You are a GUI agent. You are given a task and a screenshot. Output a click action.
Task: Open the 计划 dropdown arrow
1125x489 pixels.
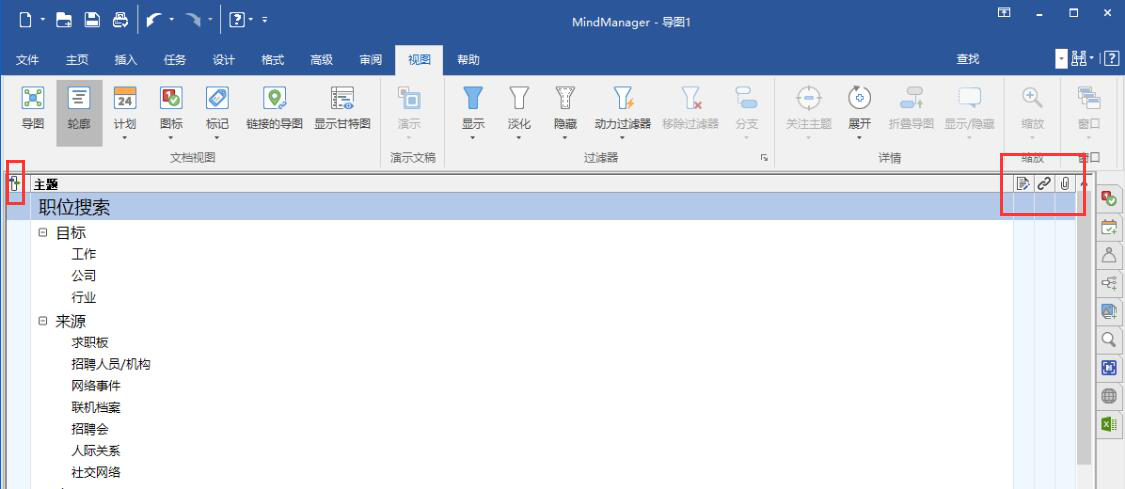tap(125, 138)
